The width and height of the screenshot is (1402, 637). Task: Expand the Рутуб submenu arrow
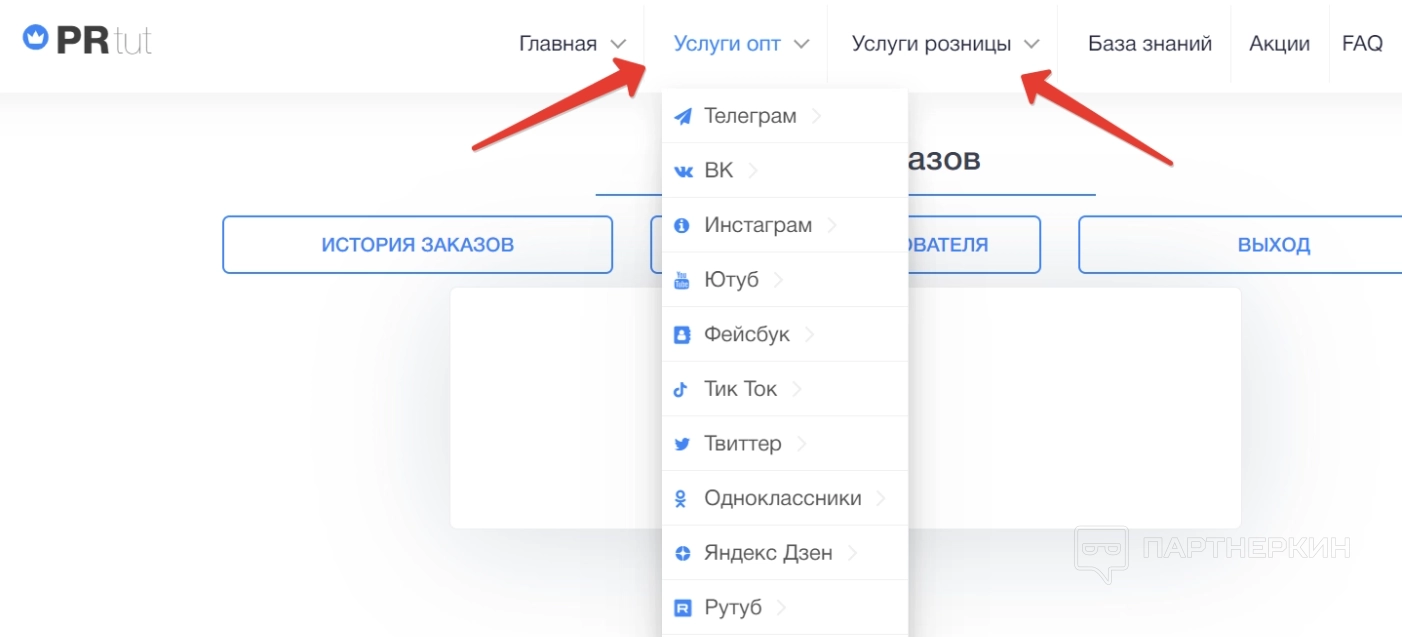pyautogui.click(x=780, y=606)
